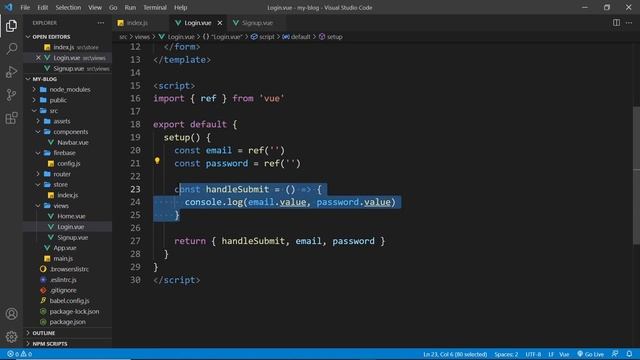Screen dimensions: 640x360
Task: Open the File menu
Action: tap(25, 7)
